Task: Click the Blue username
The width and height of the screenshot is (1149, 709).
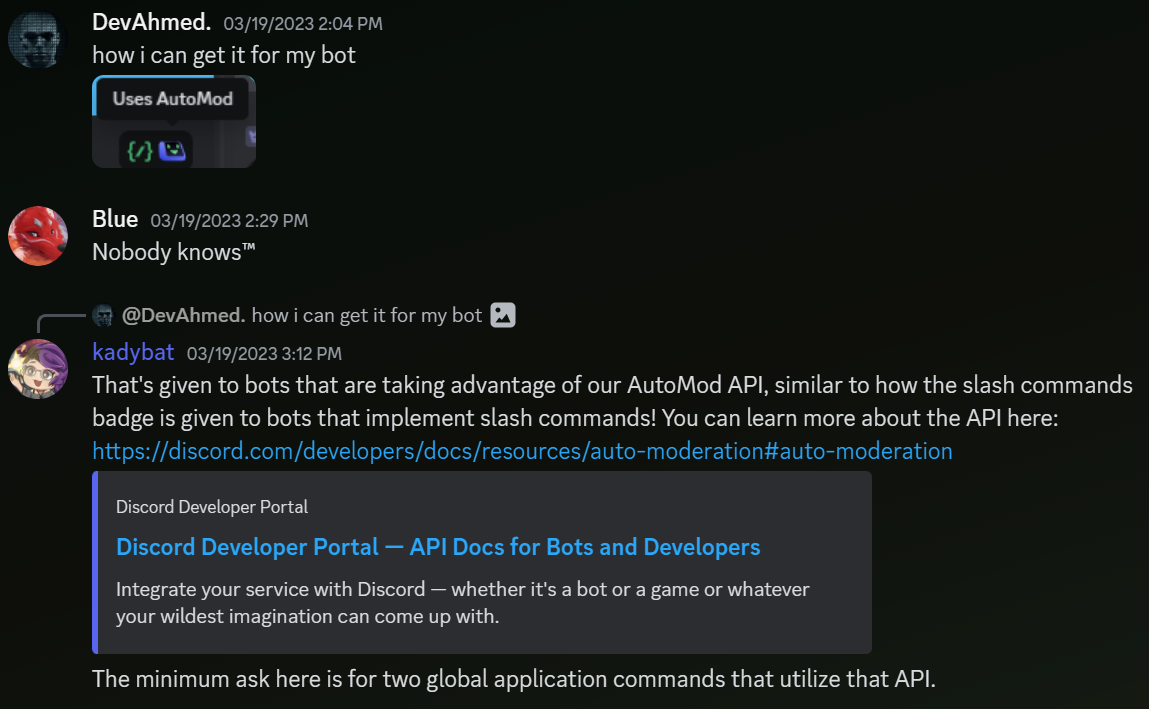Action: click(115, 219)
